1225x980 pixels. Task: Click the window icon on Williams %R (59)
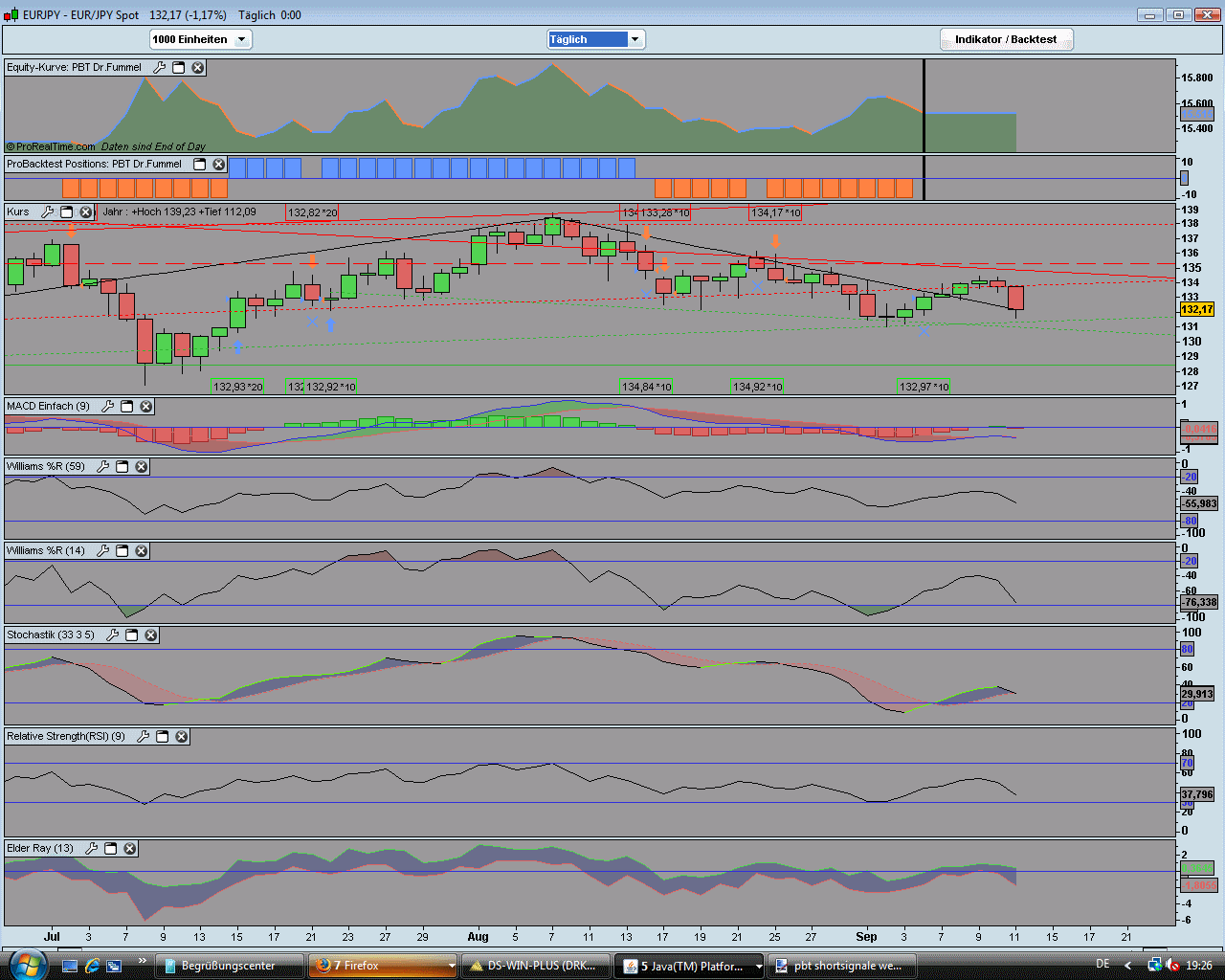(x=122, y=467)
